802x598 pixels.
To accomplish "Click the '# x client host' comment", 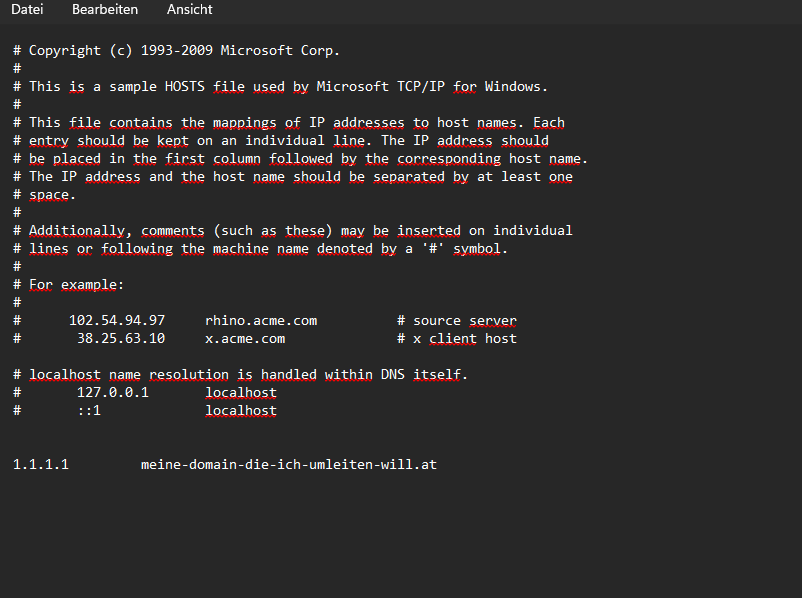I will 457,339.
